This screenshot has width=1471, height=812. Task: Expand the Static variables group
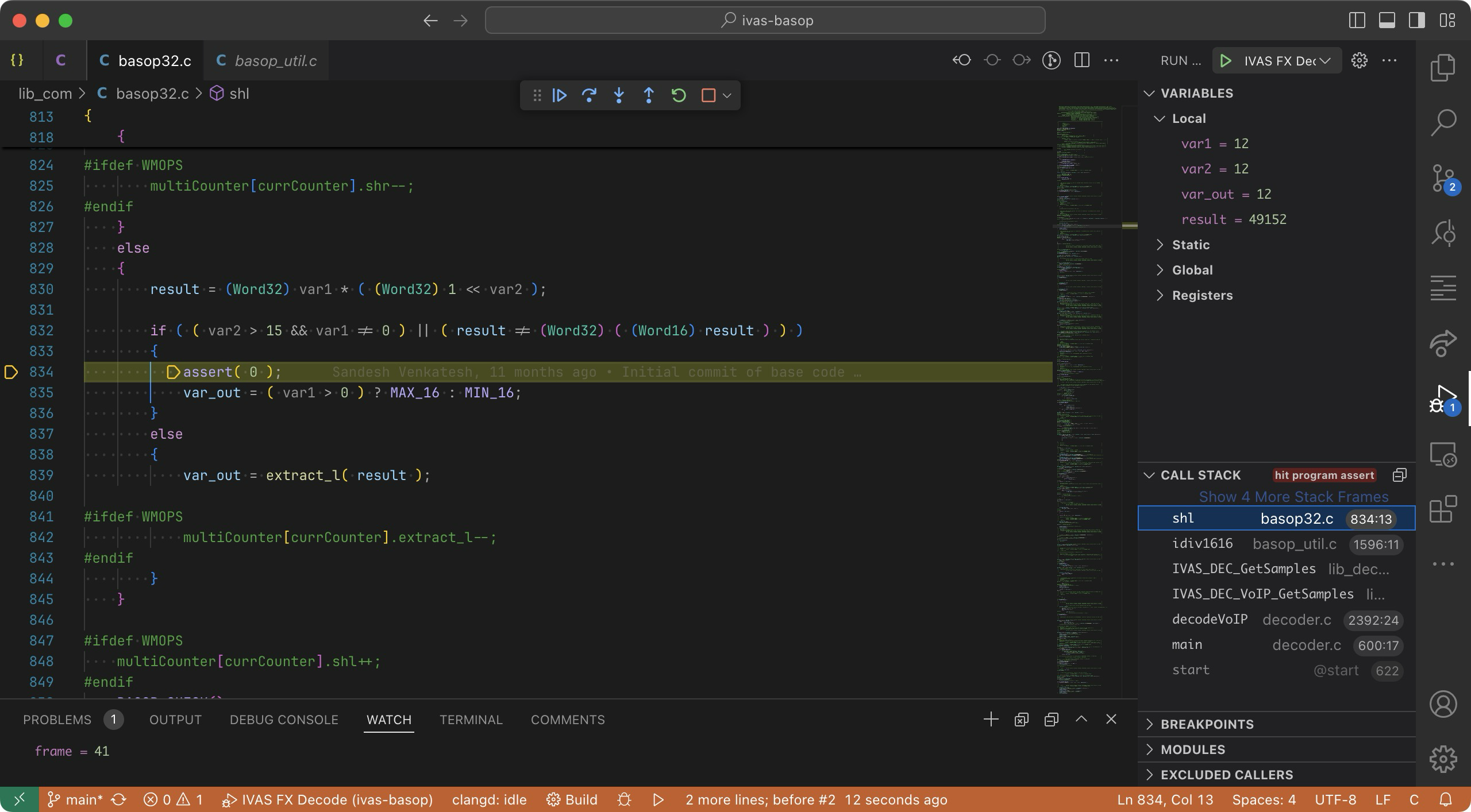[1191, 245]
